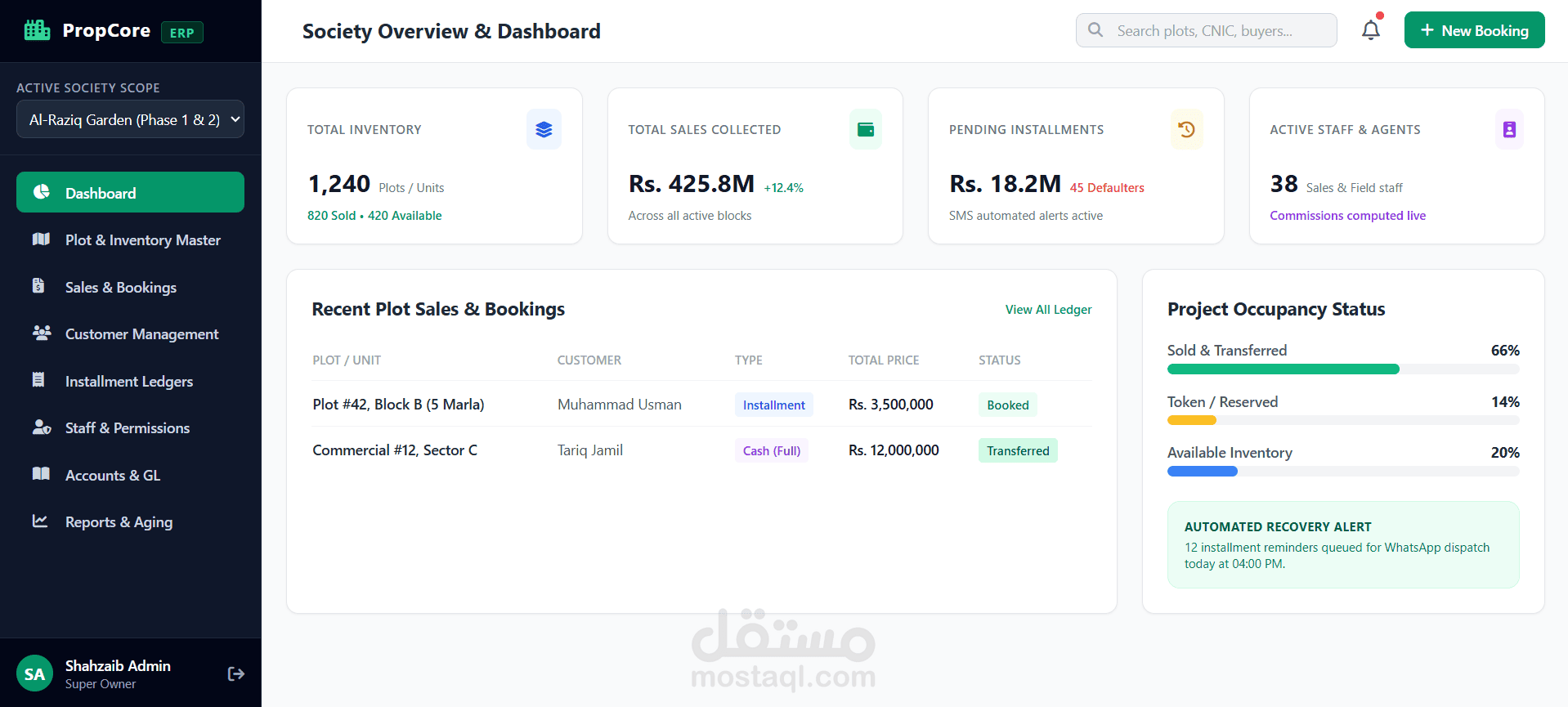Click the search magnifier icon
Image resolution: width=1568 pixels, height=707 pixels.
point(1095,30)
